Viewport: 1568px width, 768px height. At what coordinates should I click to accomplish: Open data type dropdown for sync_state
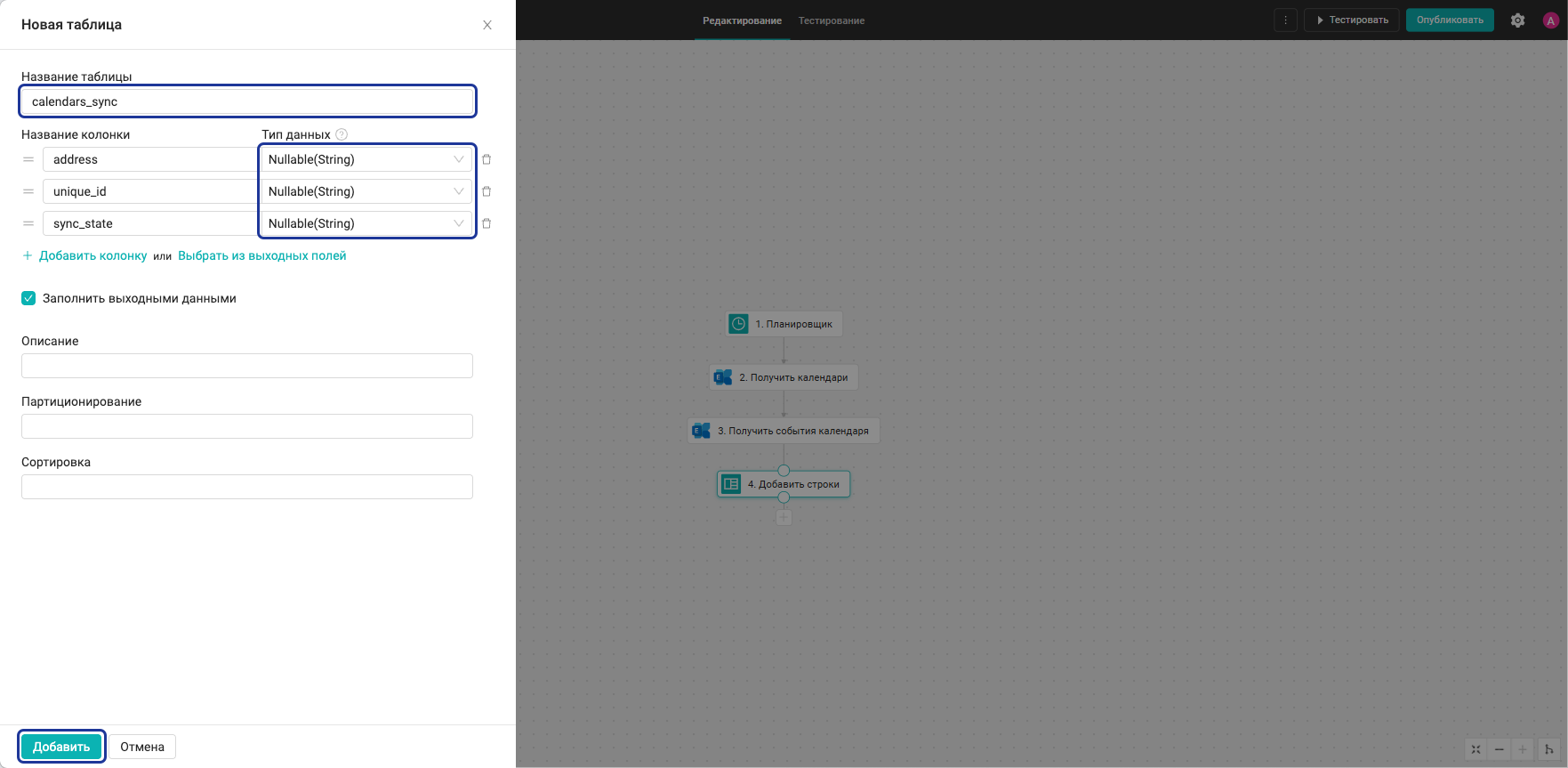(x=366, y=223)
